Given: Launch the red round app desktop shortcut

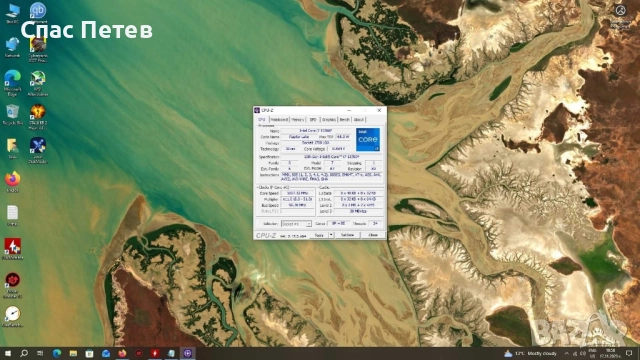Looking at the screenshot, I should (12, 285).
